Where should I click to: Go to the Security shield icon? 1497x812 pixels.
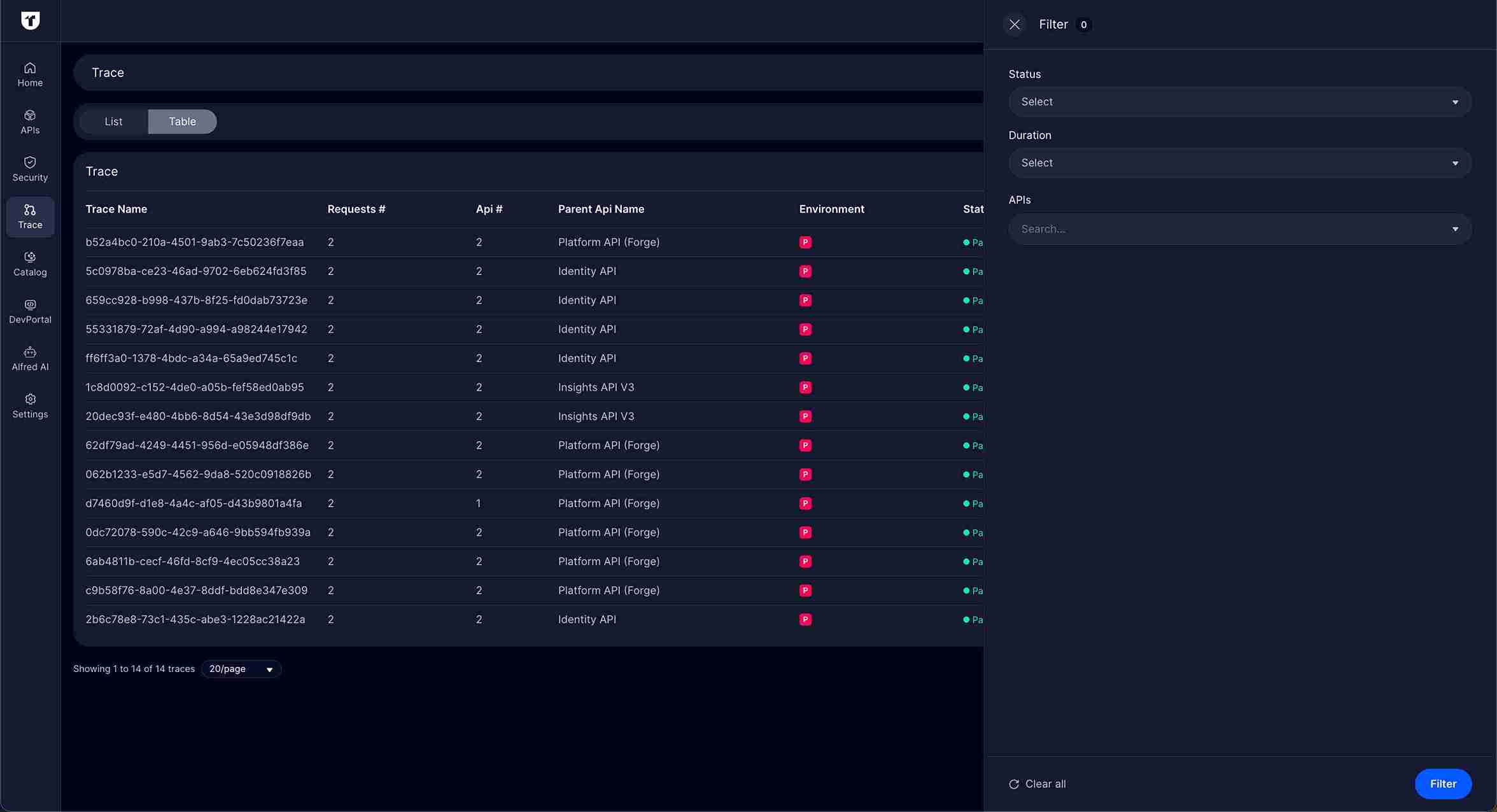[30, 169]
